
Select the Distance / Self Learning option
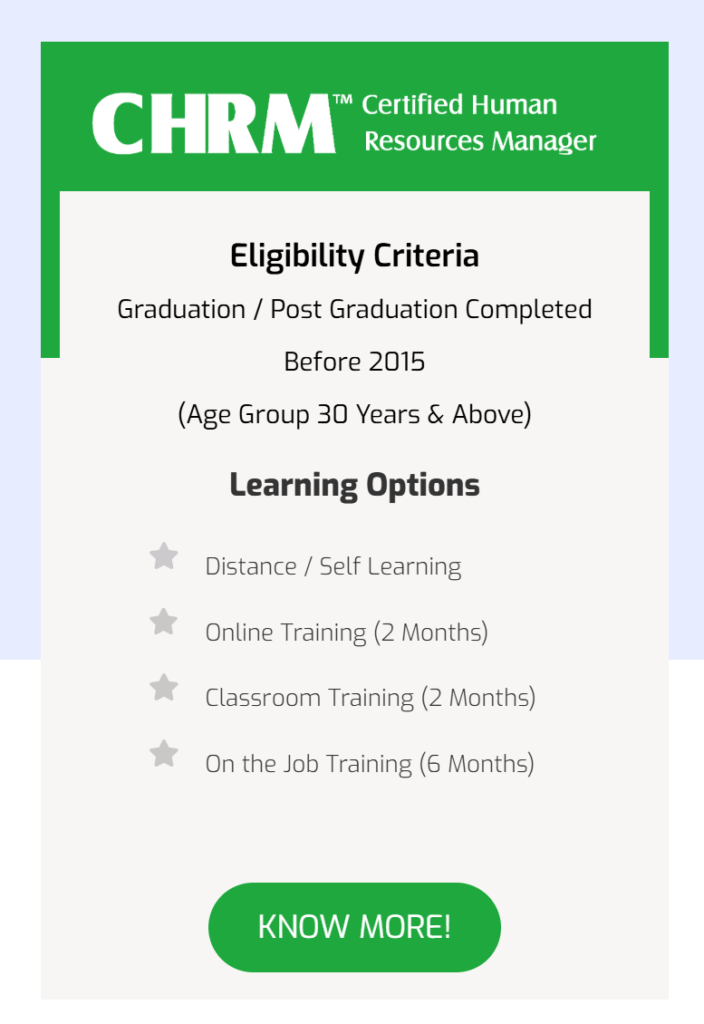point(333,566)
